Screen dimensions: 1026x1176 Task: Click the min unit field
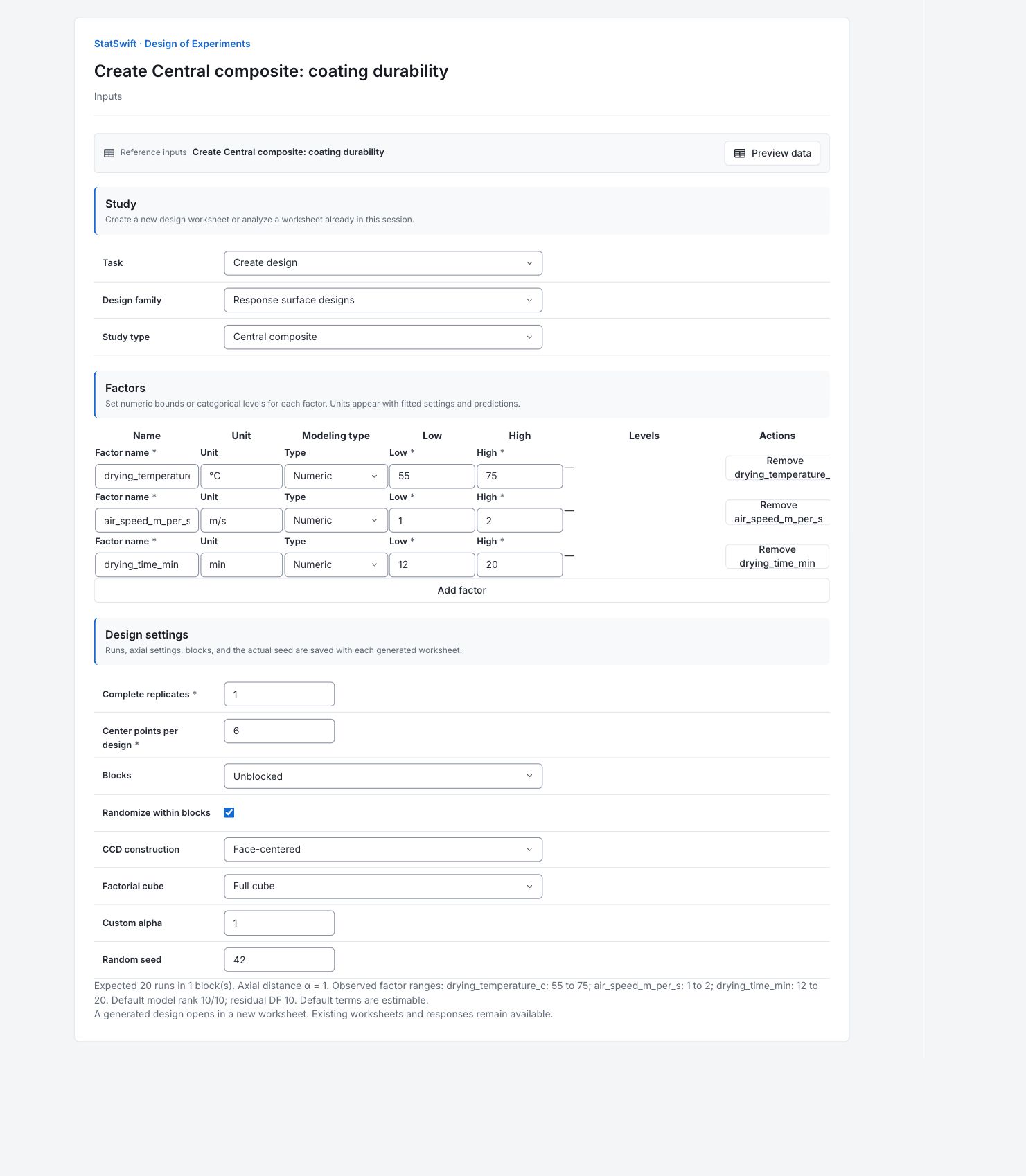coord(241,565)
